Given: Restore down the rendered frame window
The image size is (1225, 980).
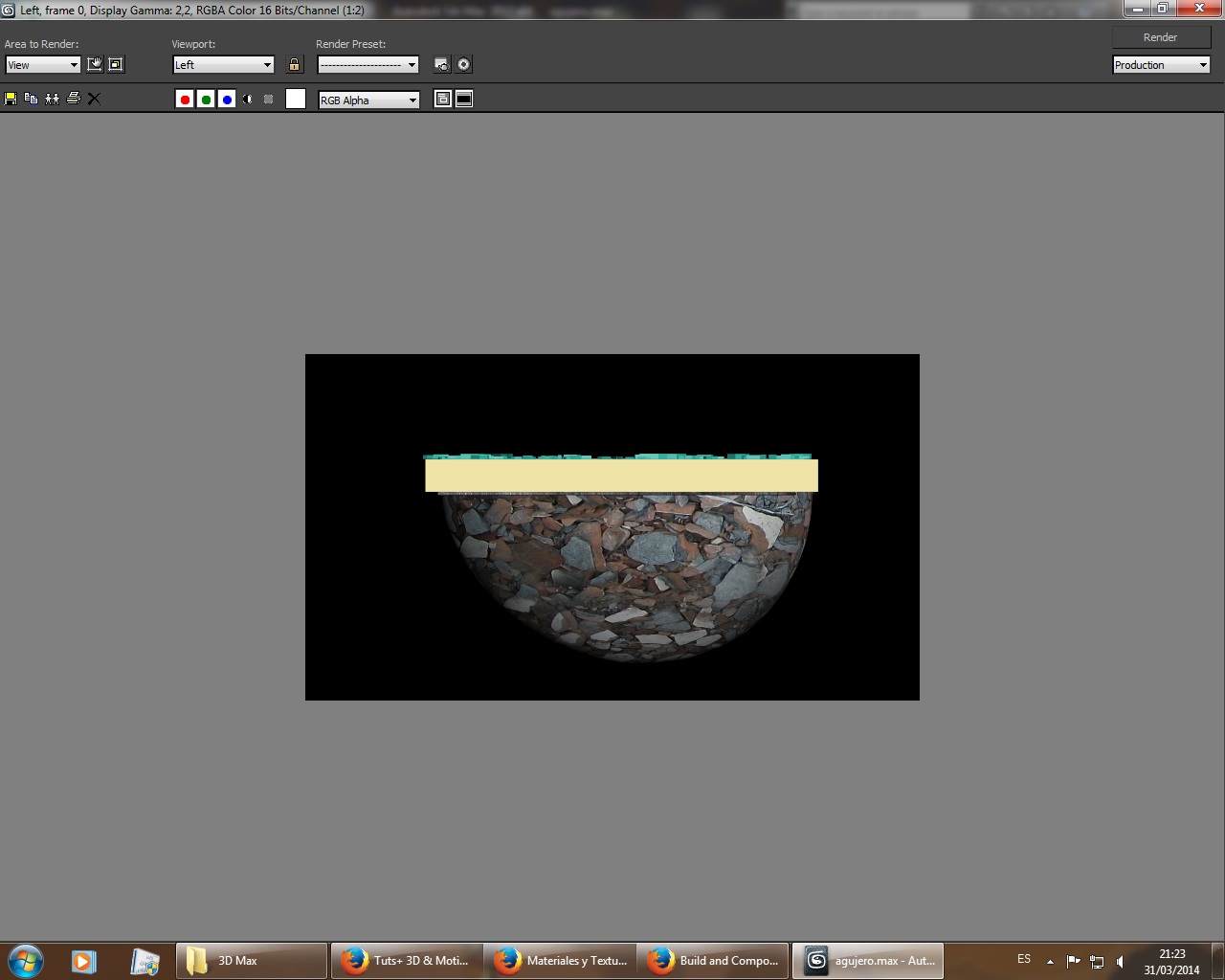Looking at the screenshot, I should (1162, 9).
